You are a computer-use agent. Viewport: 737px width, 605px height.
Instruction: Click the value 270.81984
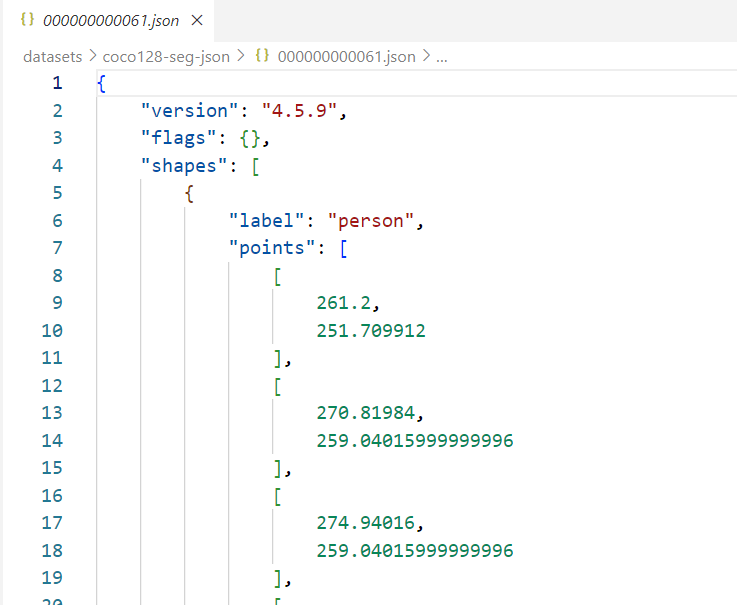tap(366, 413)
